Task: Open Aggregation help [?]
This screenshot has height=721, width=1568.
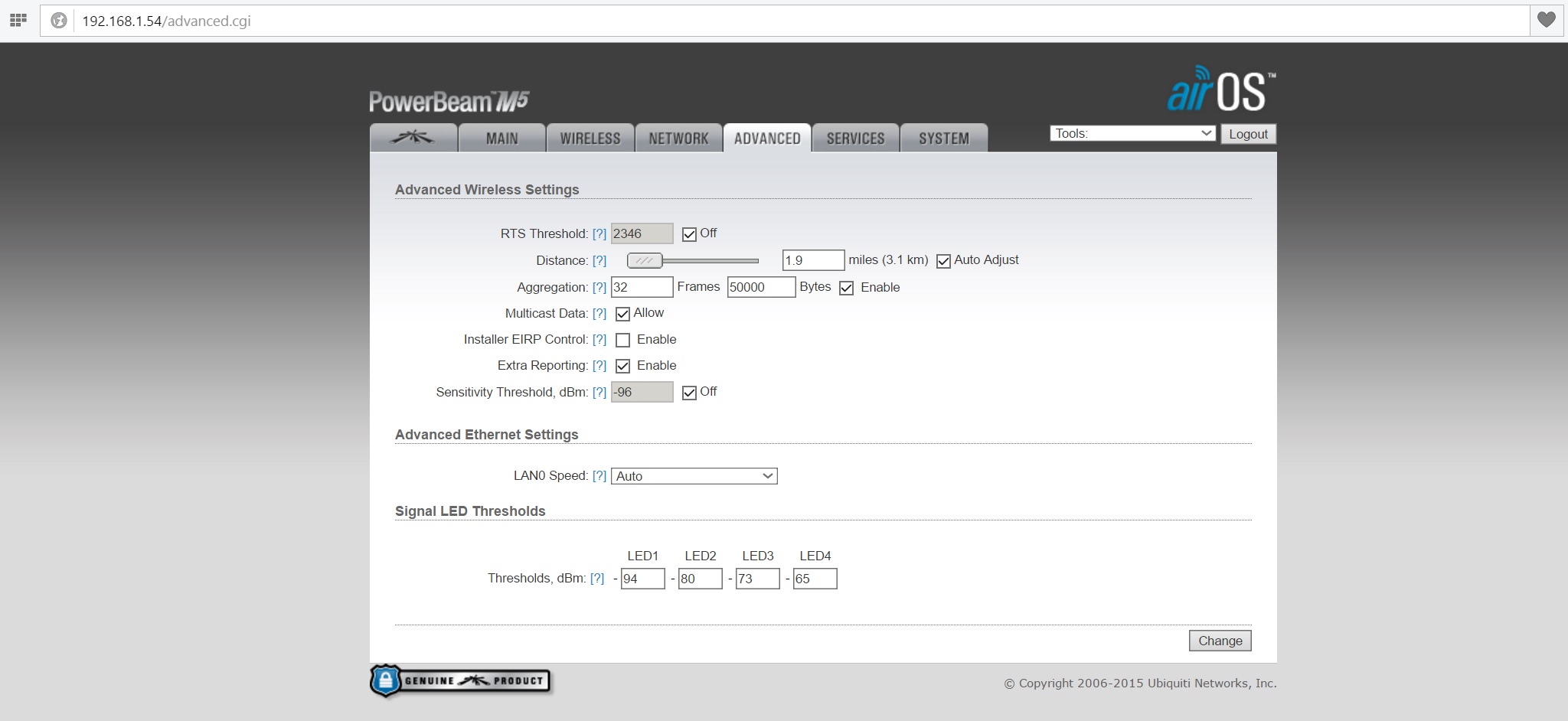Action: [599, 288]
